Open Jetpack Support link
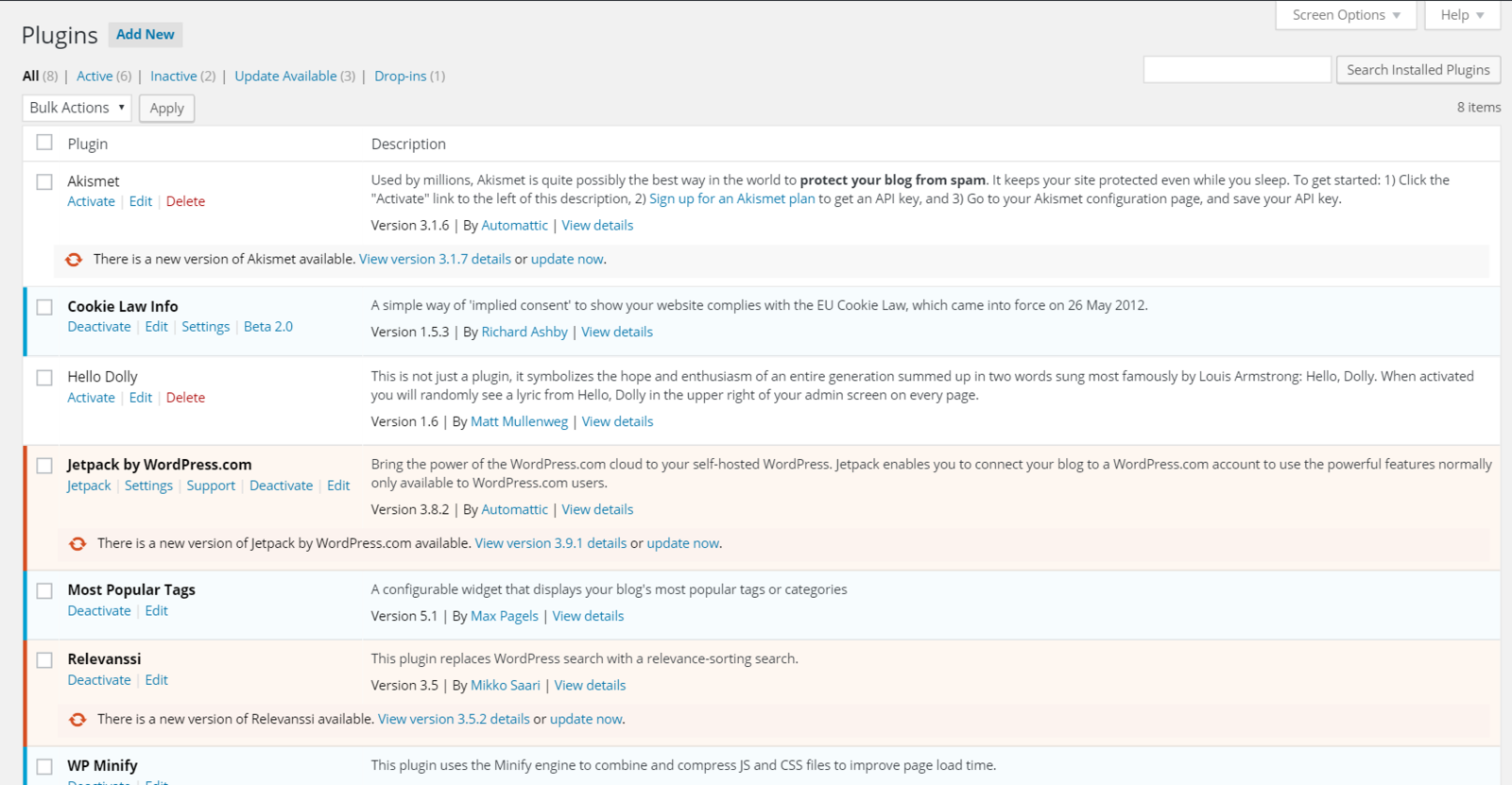Viewport: 1512px width, 785px height. (211, 486)
